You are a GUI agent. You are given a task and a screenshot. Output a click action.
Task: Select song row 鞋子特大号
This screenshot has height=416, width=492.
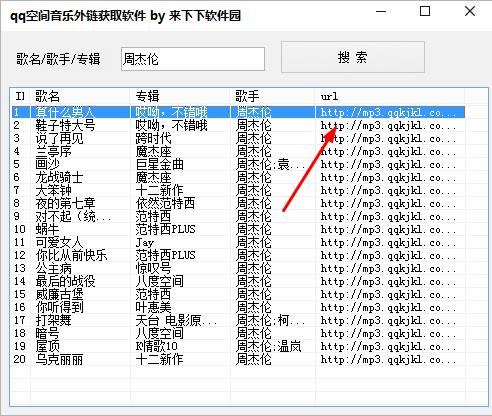(238, 126)
